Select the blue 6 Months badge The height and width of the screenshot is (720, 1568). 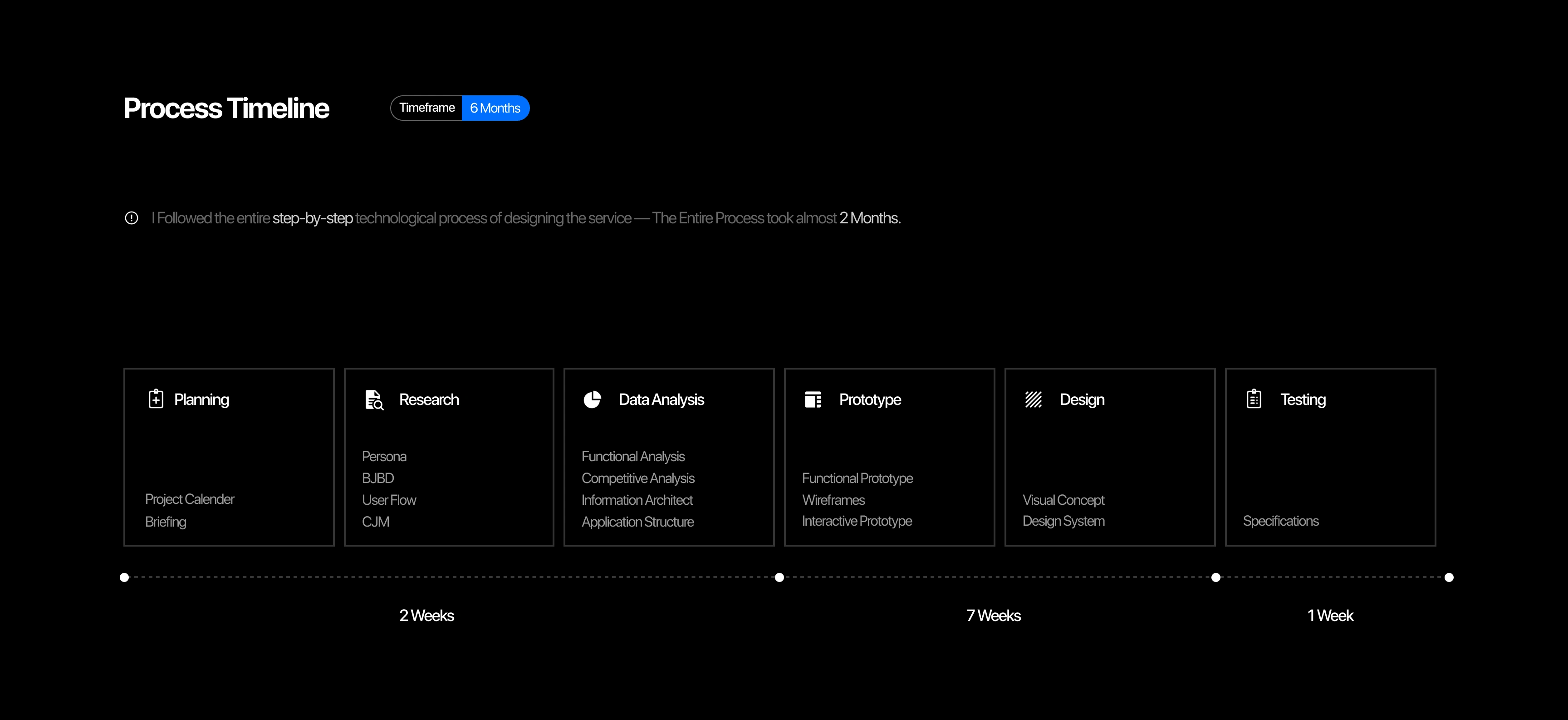(x=495, y=108)
